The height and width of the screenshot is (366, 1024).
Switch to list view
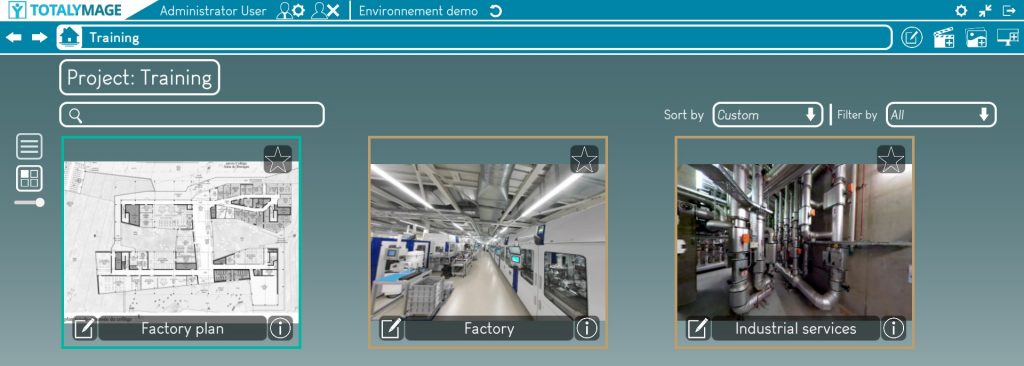[29, 146]
